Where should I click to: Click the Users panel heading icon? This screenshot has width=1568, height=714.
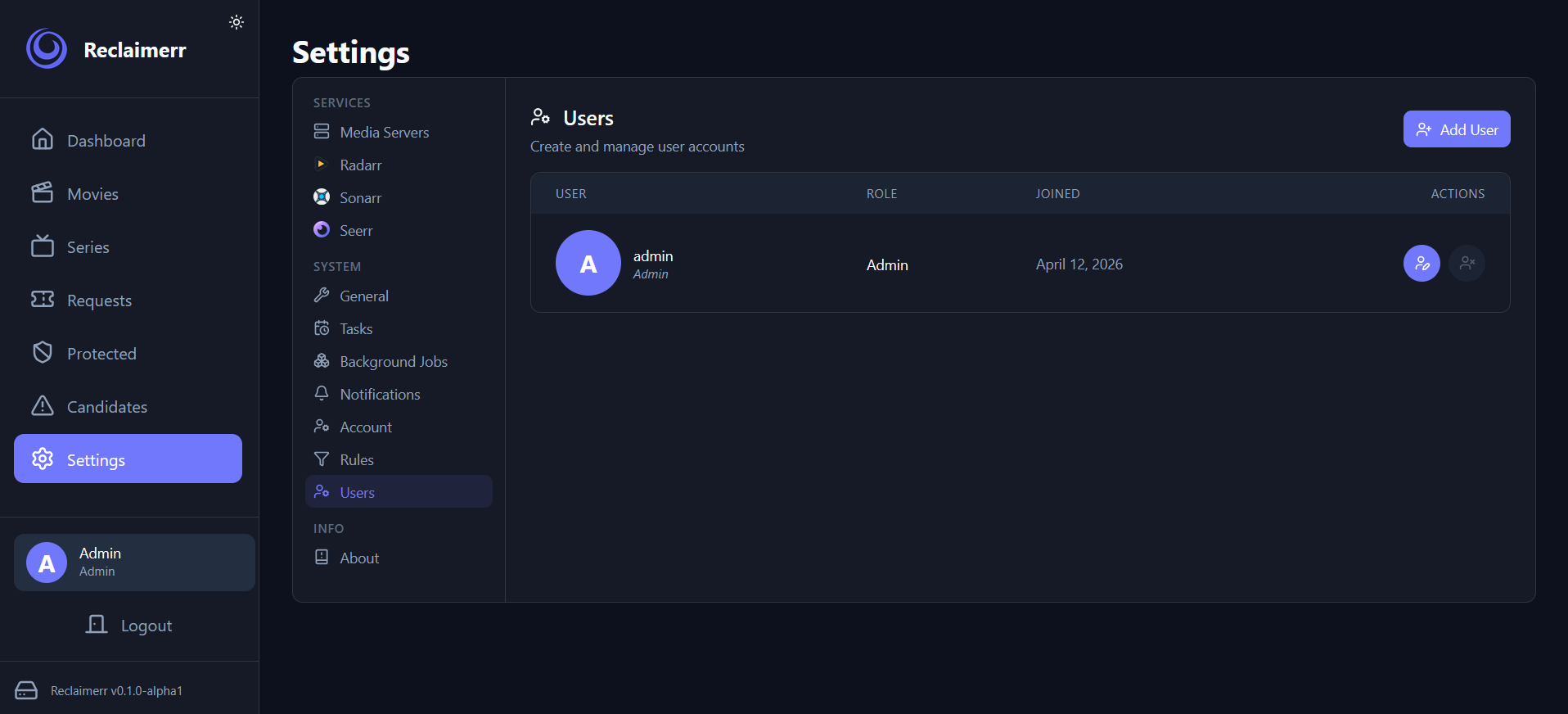click(540, 117)
